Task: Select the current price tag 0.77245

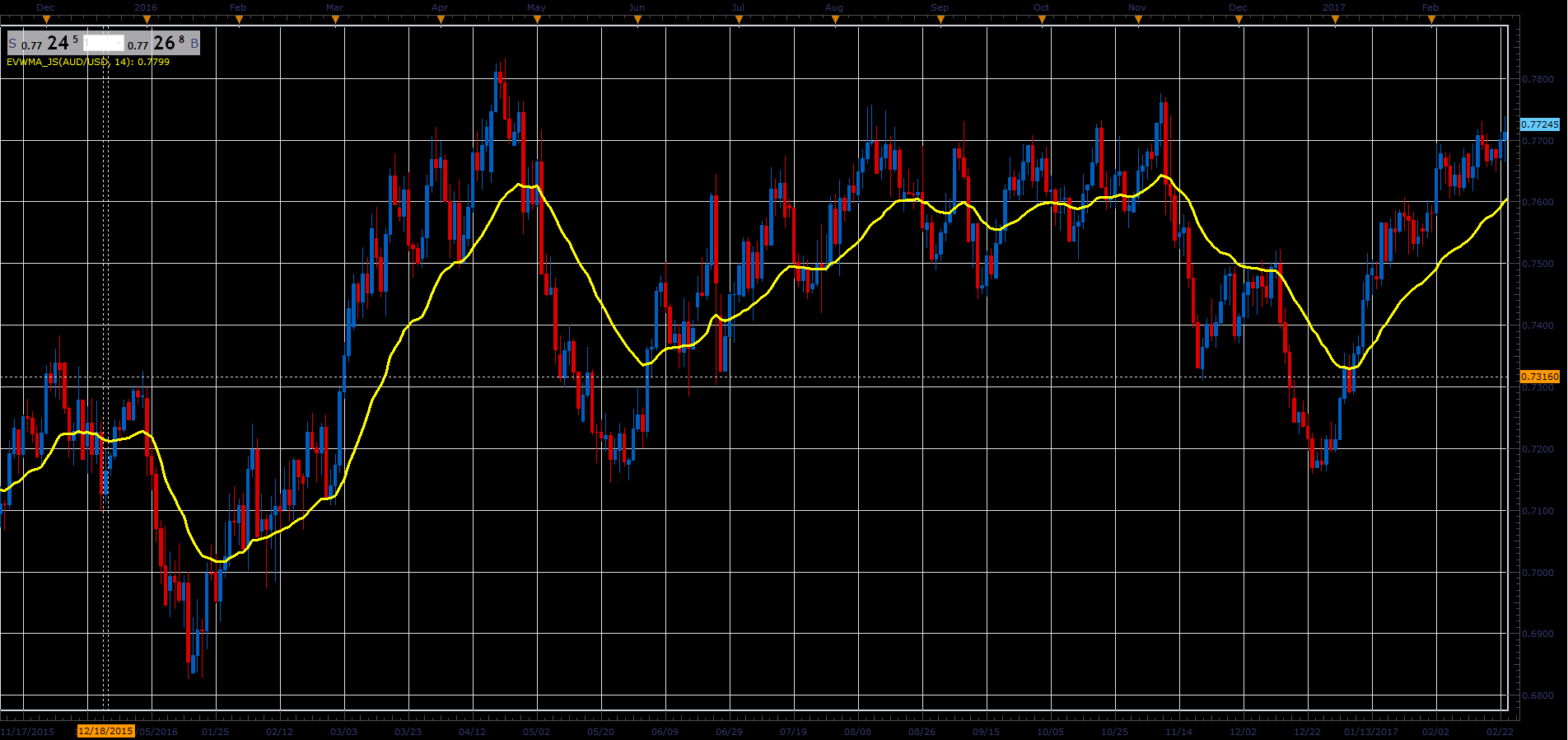Action: point(1539,124)
